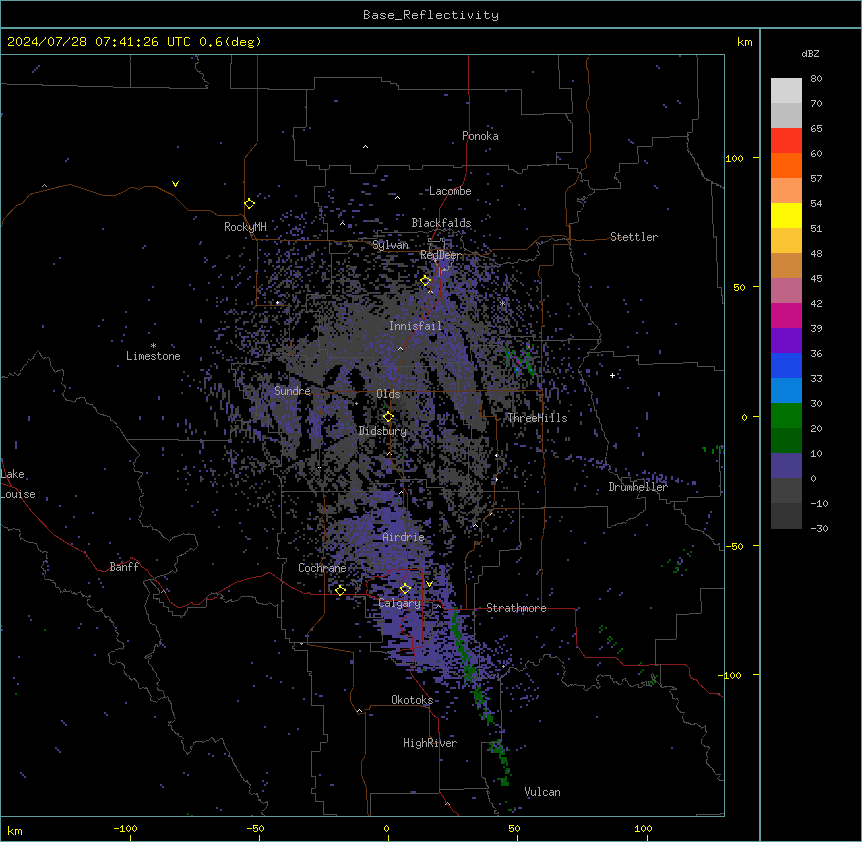Click the Sylvan label

[390, 245]
